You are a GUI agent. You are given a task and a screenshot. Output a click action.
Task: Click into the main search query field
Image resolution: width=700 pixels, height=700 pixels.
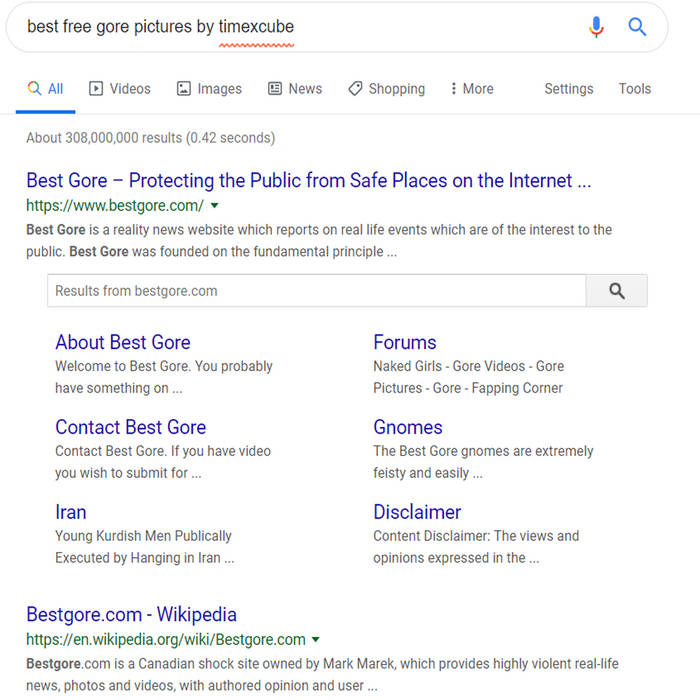[x=300, y=27]
